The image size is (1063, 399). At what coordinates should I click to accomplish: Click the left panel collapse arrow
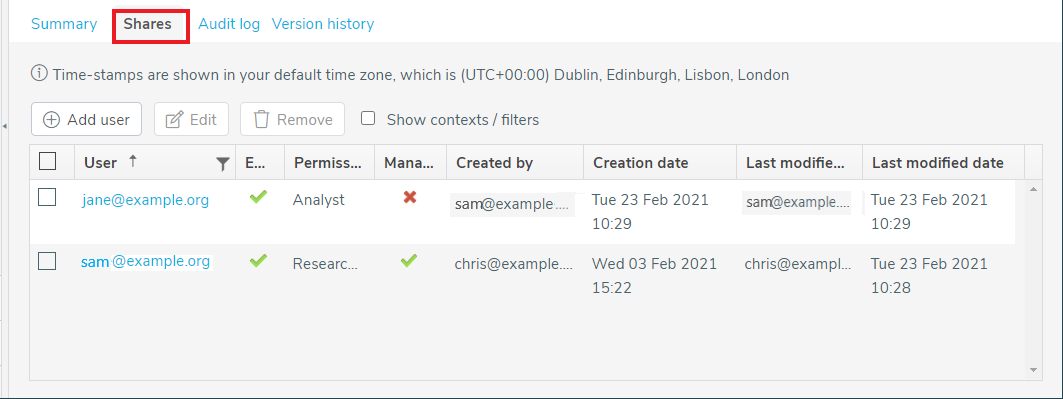click(x=5, y=126)
